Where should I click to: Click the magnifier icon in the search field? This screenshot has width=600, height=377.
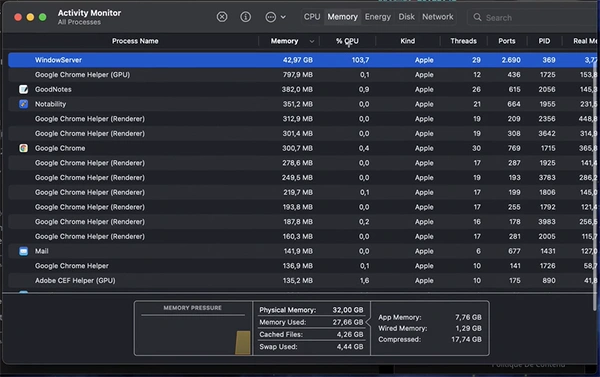pos(477,17)
